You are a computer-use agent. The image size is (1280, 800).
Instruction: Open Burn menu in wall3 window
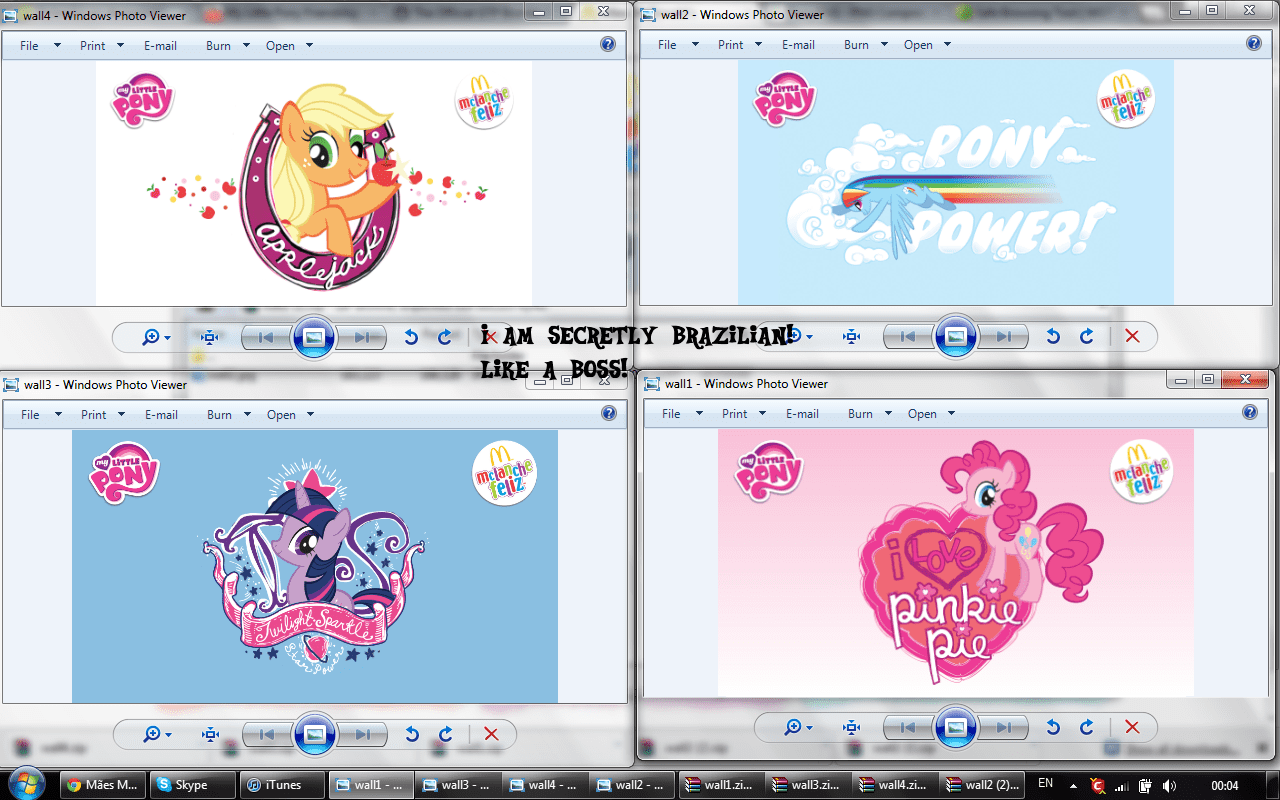(227, 414)
